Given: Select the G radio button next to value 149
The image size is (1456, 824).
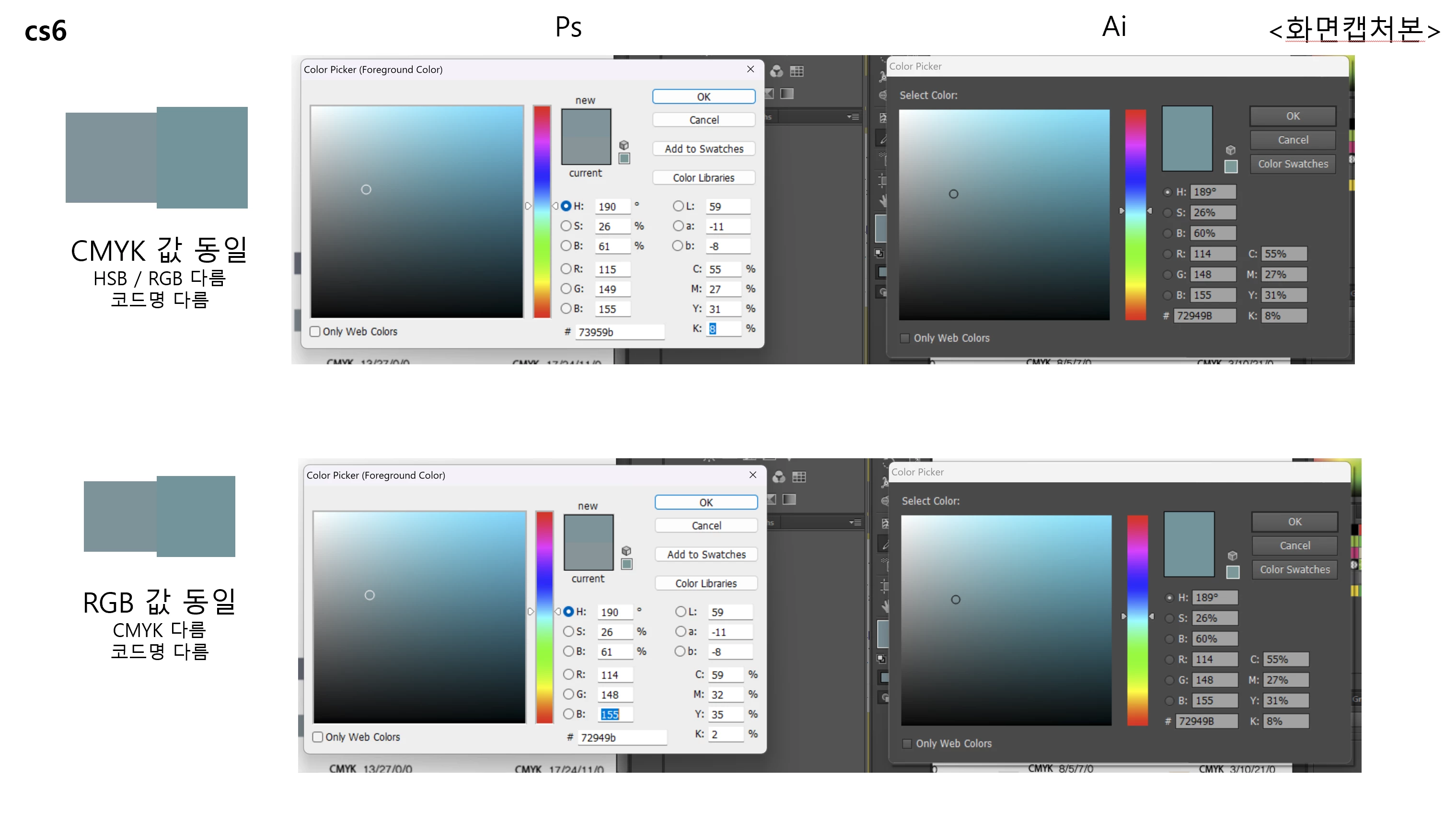Looking at the screenshot, I should (566, 289).
